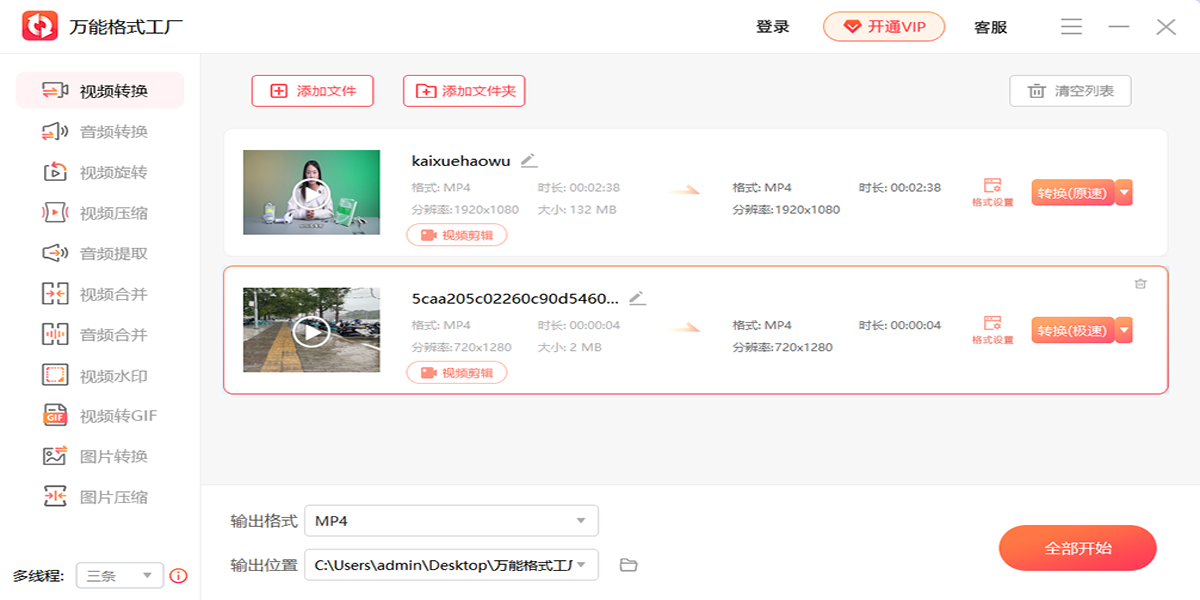Click the pencil rename icon beside kaixuehaowu
Screen dimensions: 1200x600
point(529,160)
